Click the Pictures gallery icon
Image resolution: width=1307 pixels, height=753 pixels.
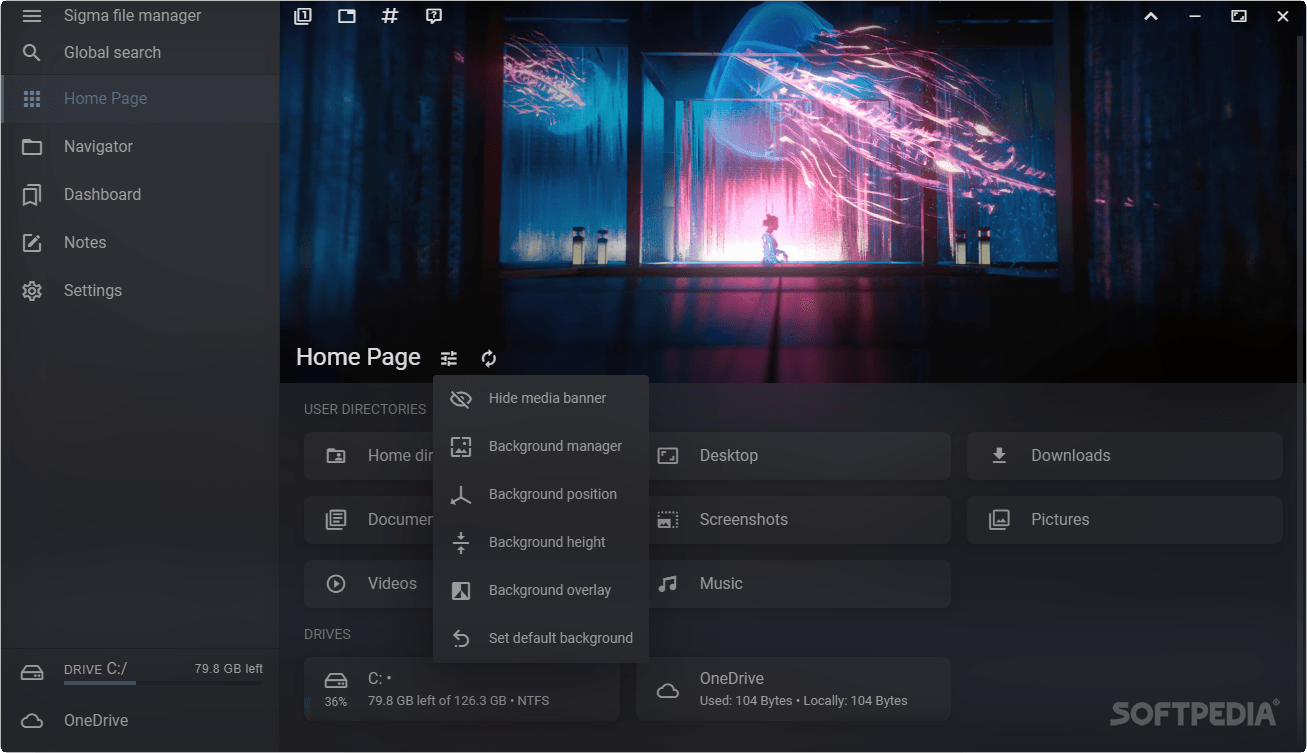999,520
